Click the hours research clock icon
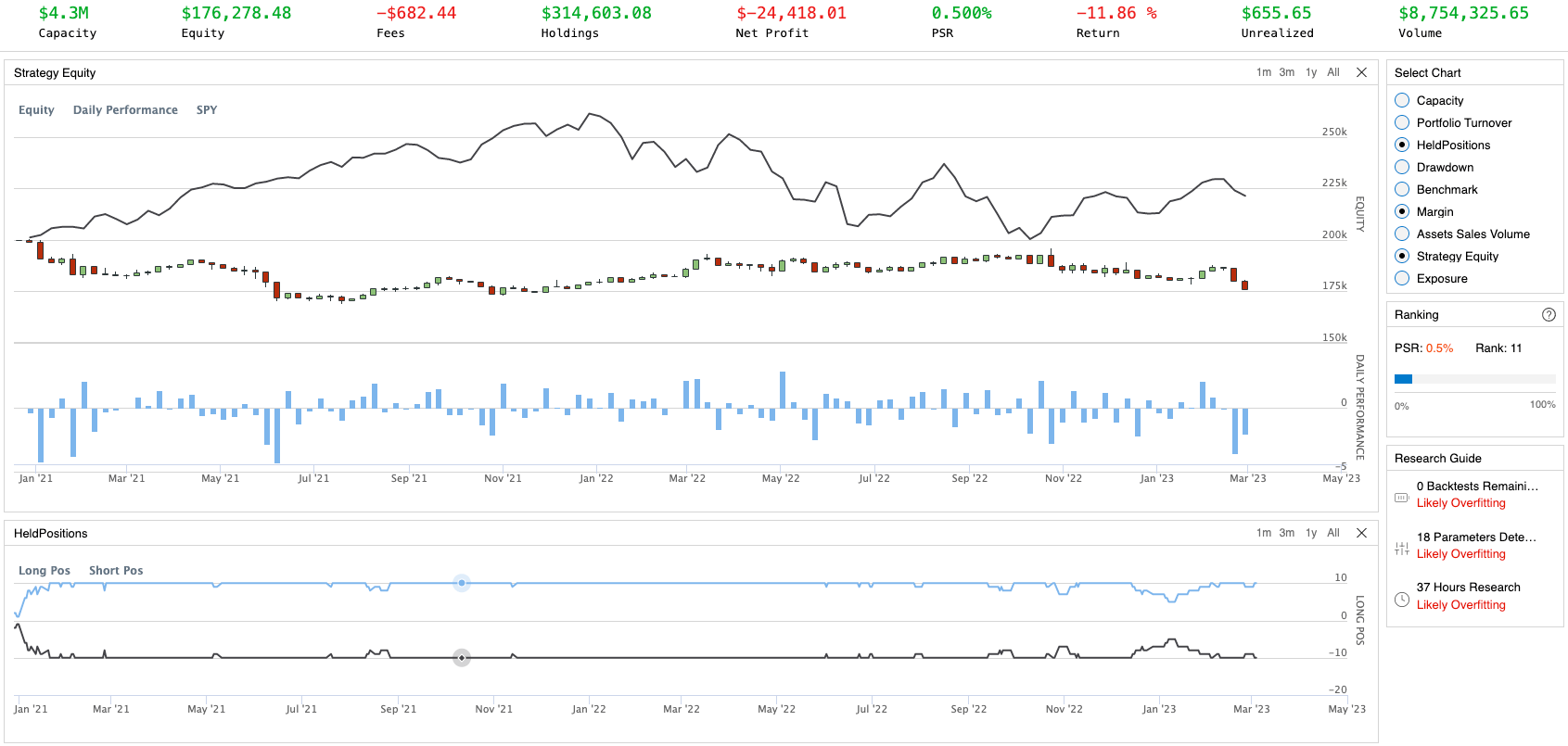Viewport: 1568px width, 746px height. click(1402, 600)
